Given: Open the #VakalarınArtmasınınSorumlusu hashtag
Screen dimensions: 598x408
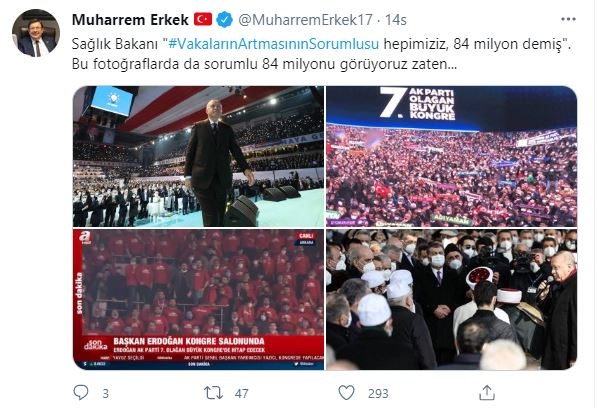Looking at the screenshot, I should point(273,44).
